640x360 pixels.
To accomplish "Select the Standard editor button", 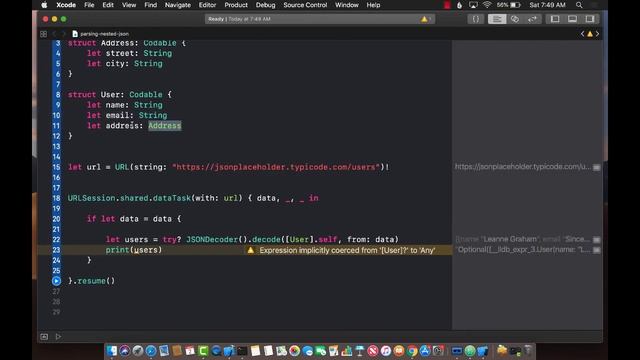I will coord(497,19).
